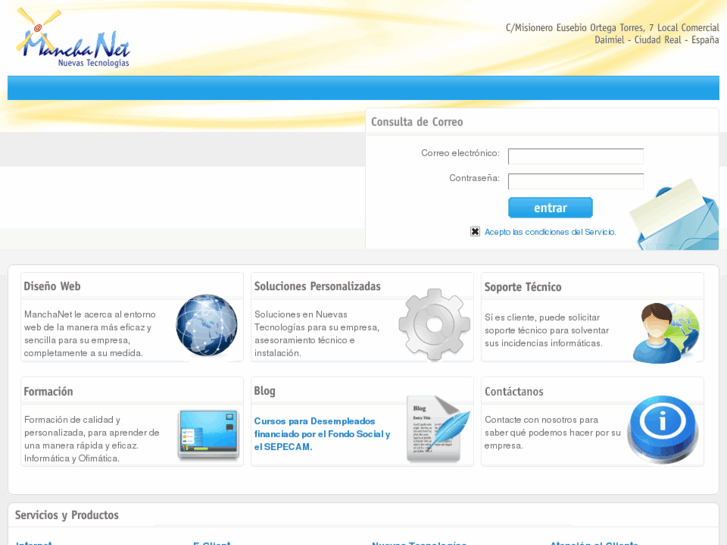Open the Soporte Técnico heading

523,287
